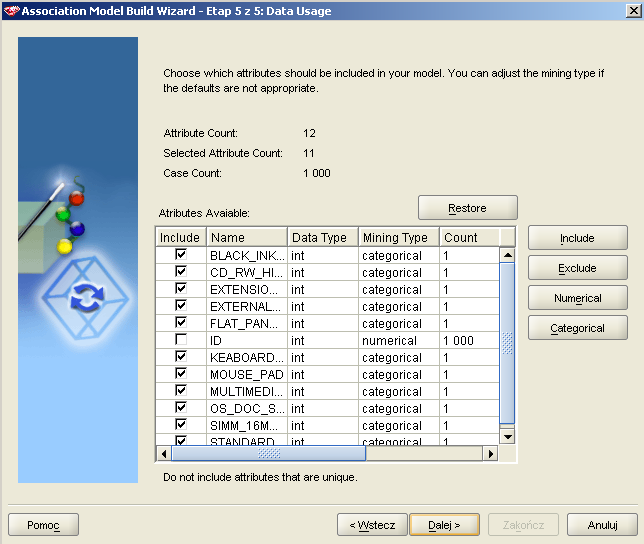Select the FLAT_PAN... name cell
This screenshot has height=544, width=644.
click(x=247, y=323)
